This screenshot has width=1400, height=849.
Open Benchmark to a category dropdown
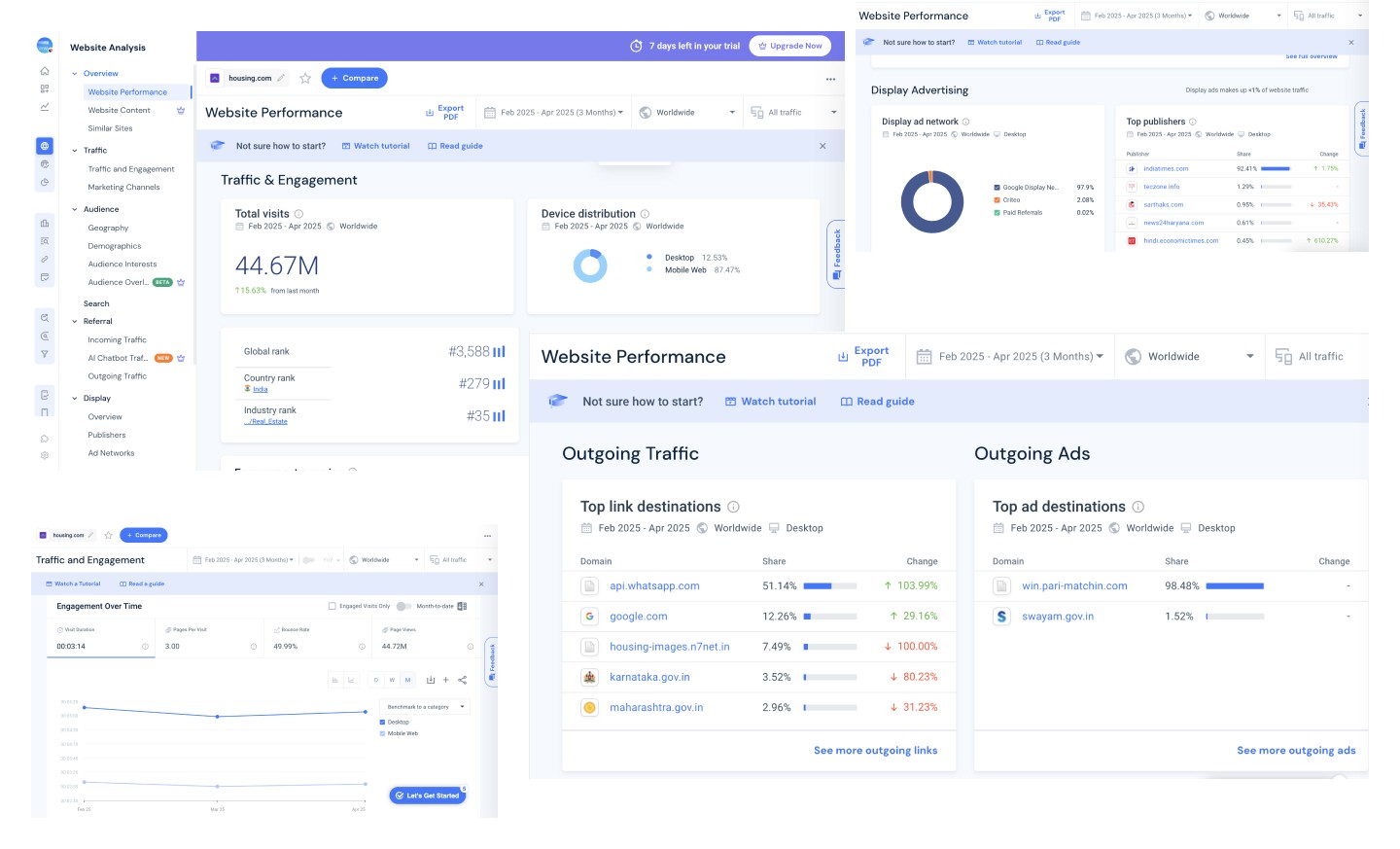[x=425, y=707]
